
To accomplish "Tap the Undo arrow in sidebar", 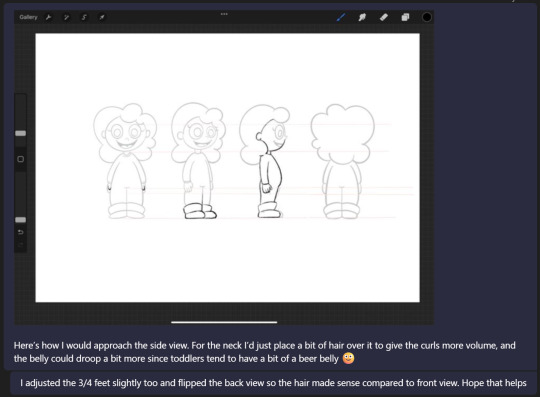I will pos(21,232).
